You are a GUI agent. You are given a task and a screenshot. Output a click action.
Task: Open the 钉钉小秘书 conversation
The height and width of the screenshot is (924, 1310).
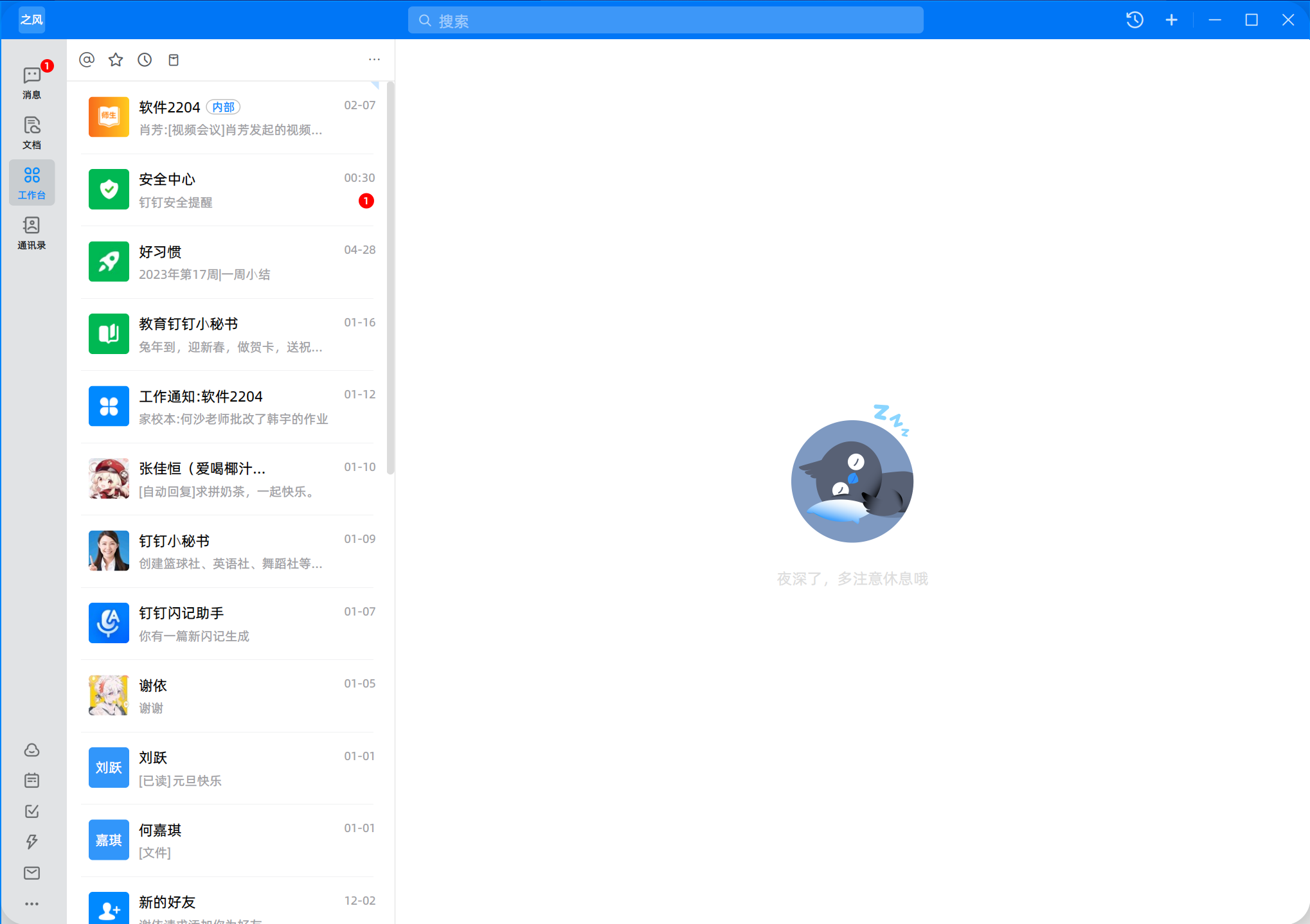point(228,551)
